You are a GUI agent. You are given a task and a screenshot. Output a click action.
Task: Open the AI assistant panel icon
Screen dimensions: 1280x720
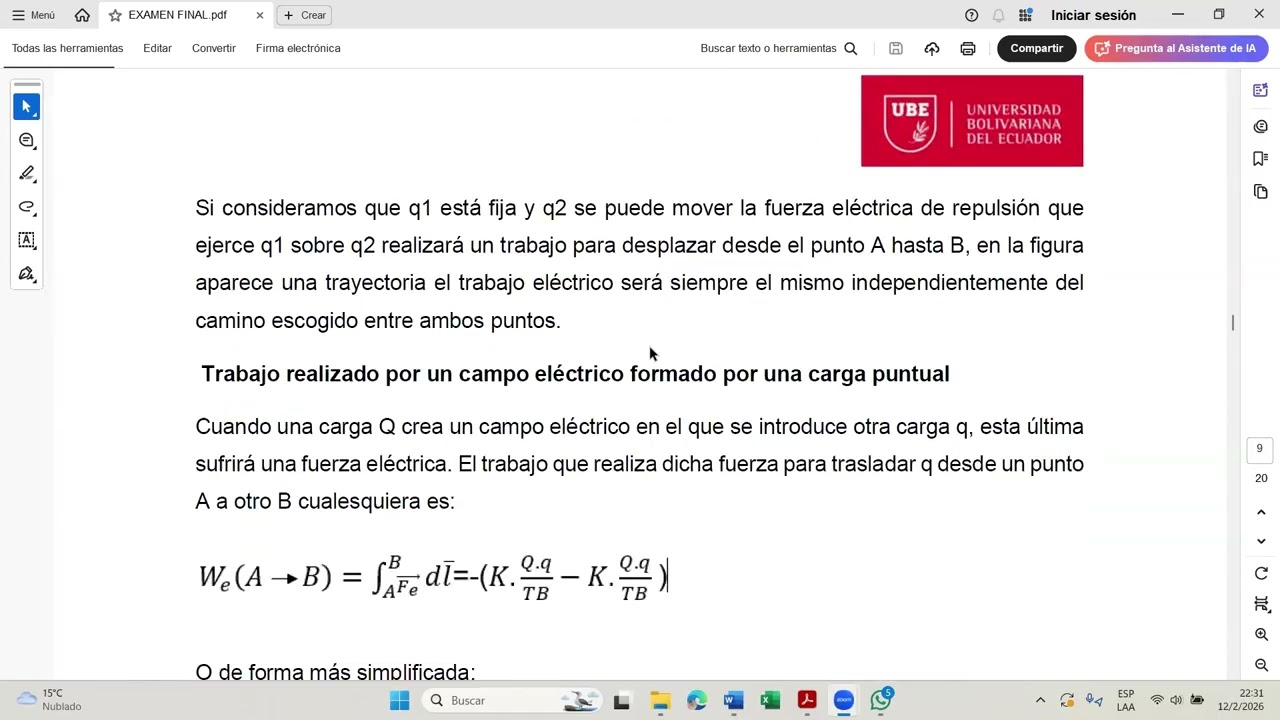[1260, 91]
